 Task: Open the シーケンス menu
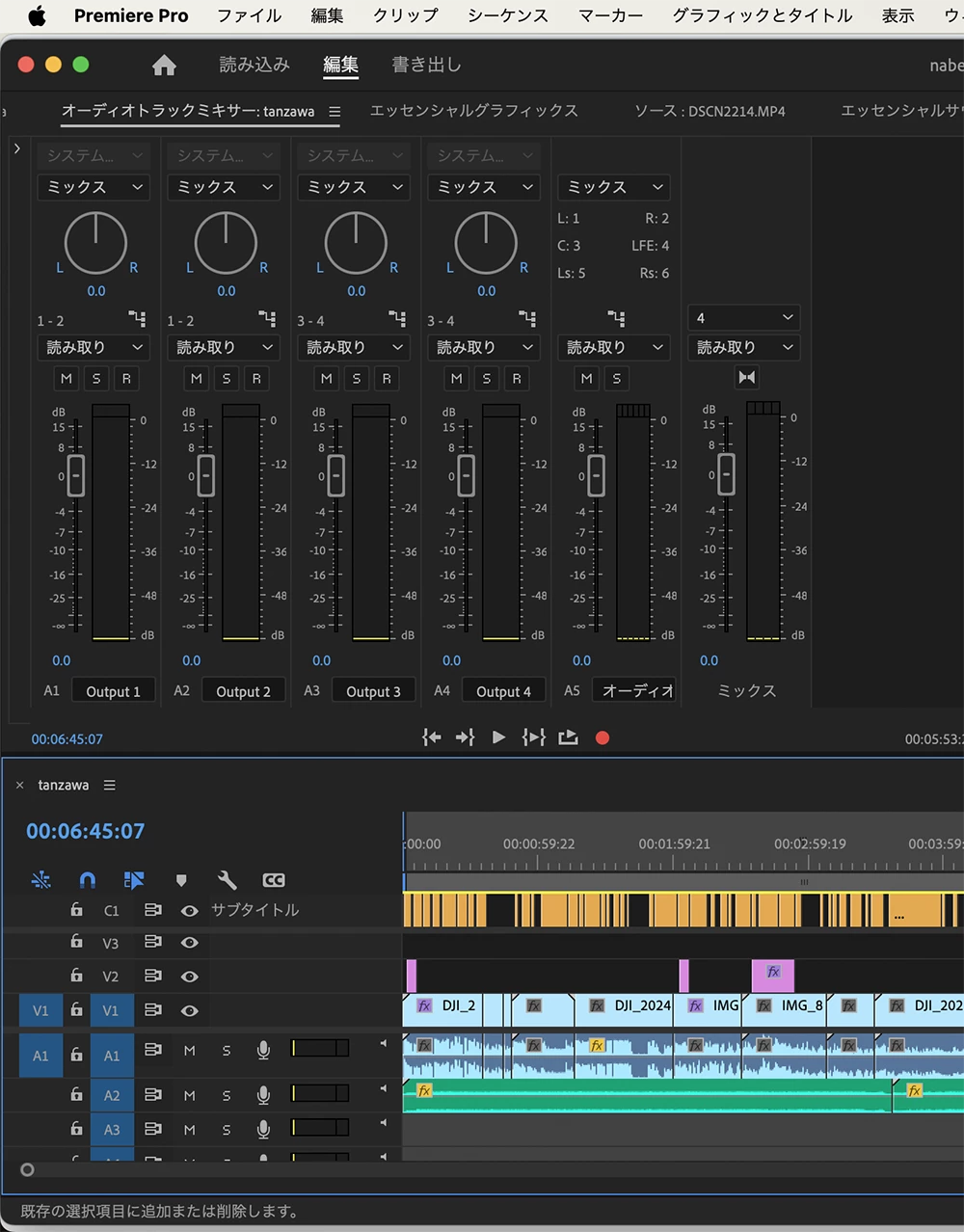coord(508,15)
